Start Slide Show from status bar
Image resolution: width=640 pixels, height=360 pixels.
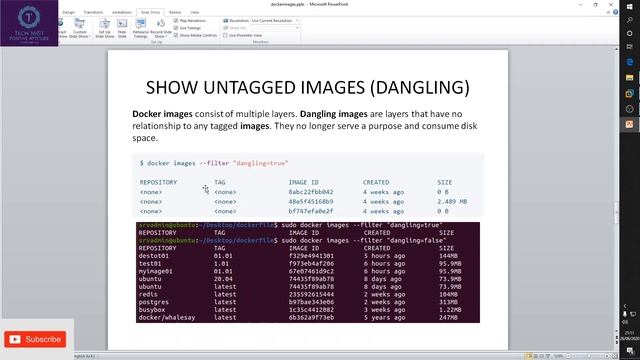click(x=548, y=356)
